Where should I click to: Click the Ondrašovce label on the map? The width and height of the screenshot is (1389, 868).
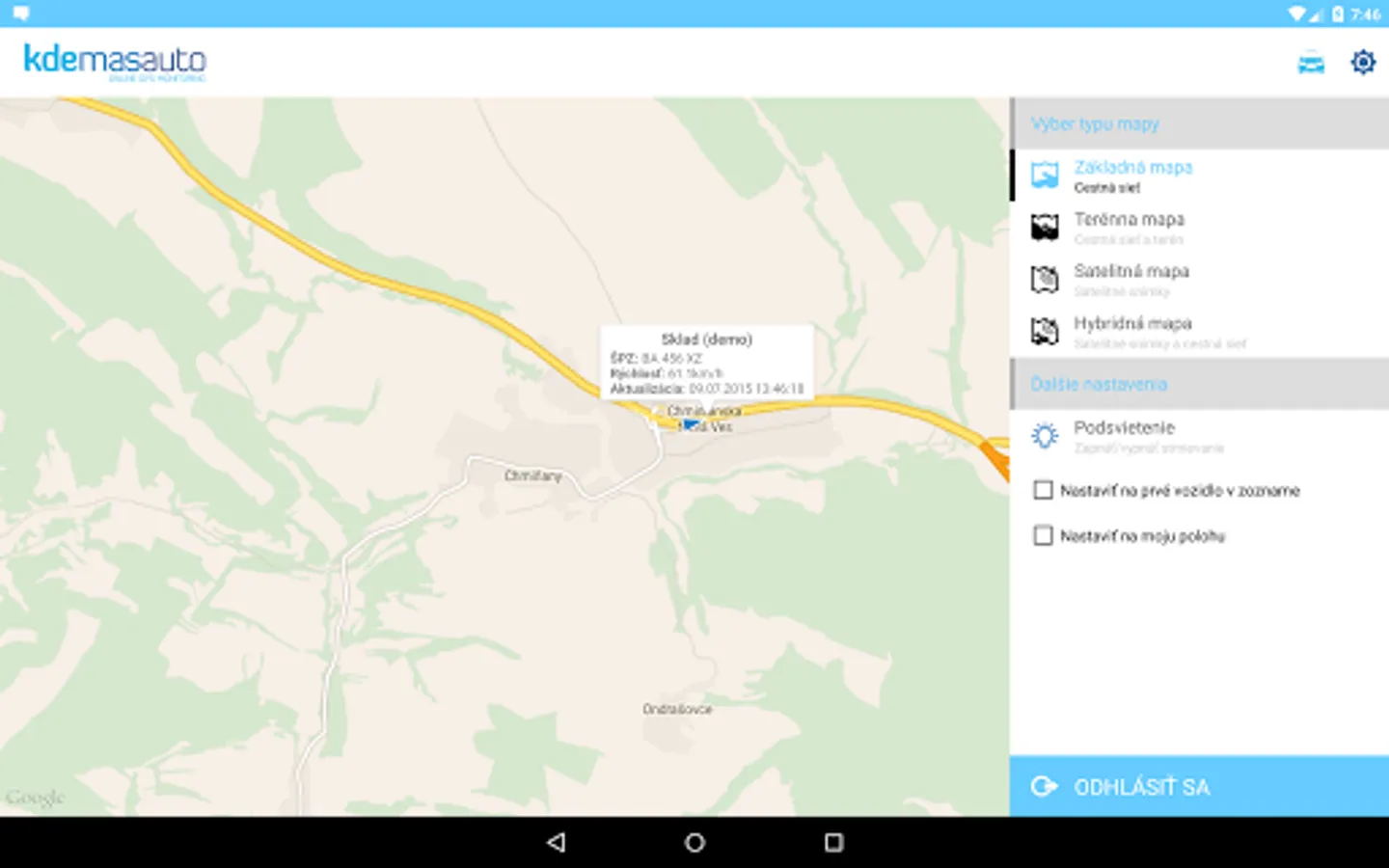677,709
